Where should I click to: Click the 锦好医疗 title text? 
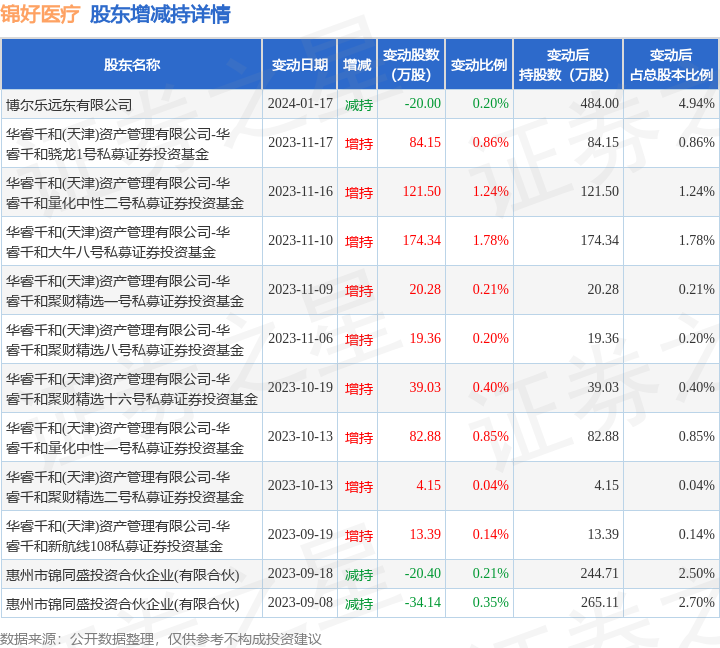pyautogui.click(x=40, y=14)
